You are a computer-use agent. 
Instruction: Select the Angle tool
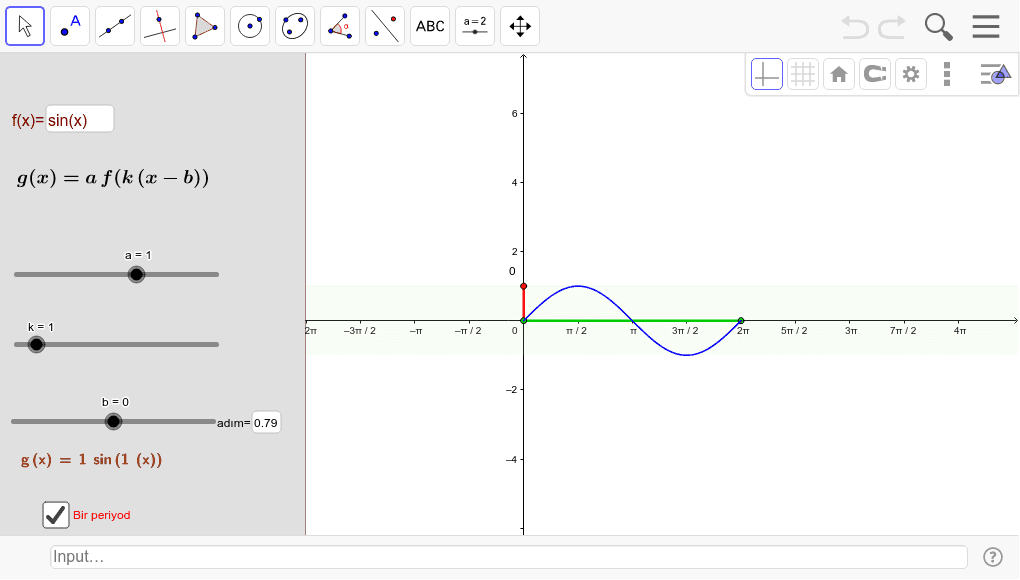point(340,26)
